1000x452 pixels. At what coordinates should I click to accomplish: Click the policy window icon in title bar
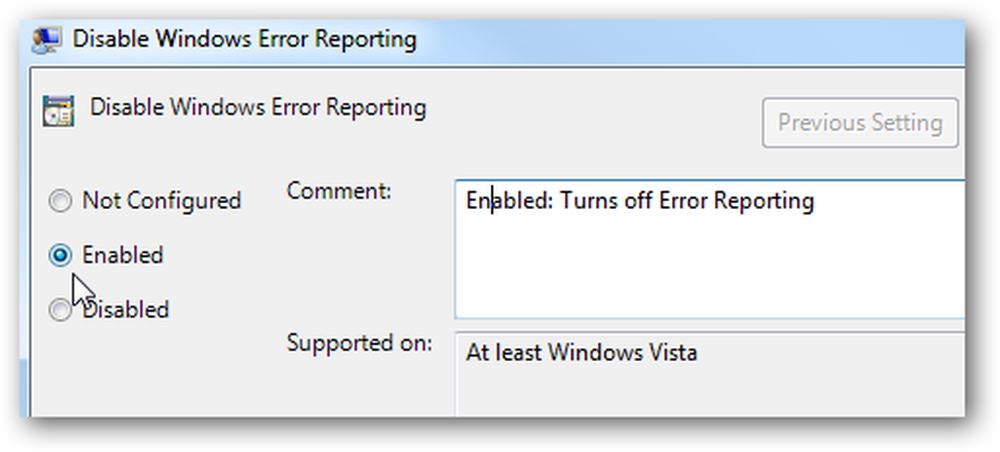[47, 40]
